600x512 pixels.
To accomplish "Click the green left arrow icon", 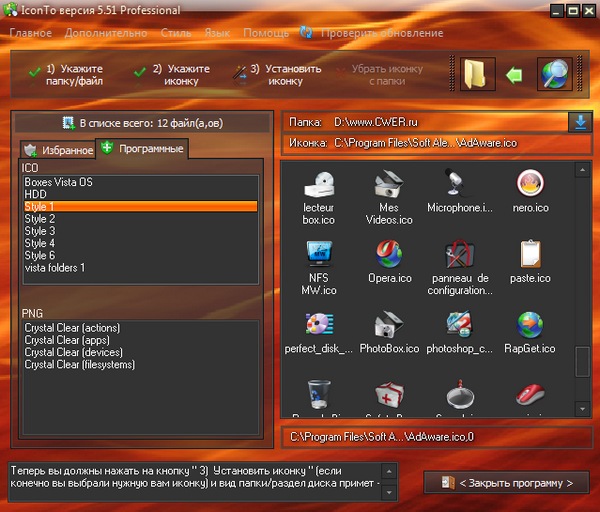I will tap(514, 75).
